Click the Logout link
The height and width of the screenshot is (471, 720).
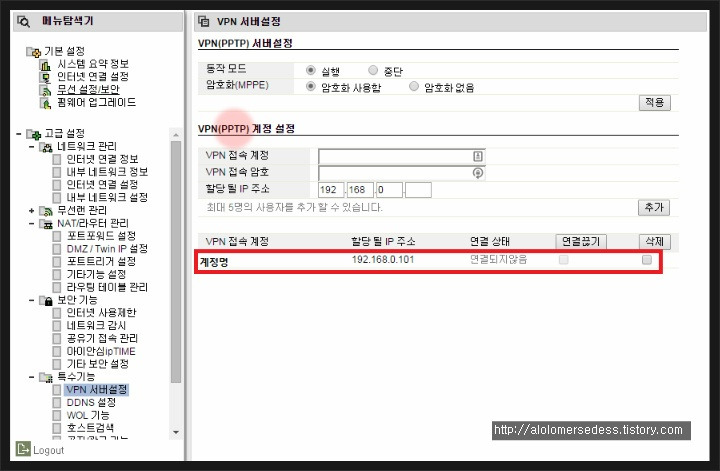click(x=49, y=450)
